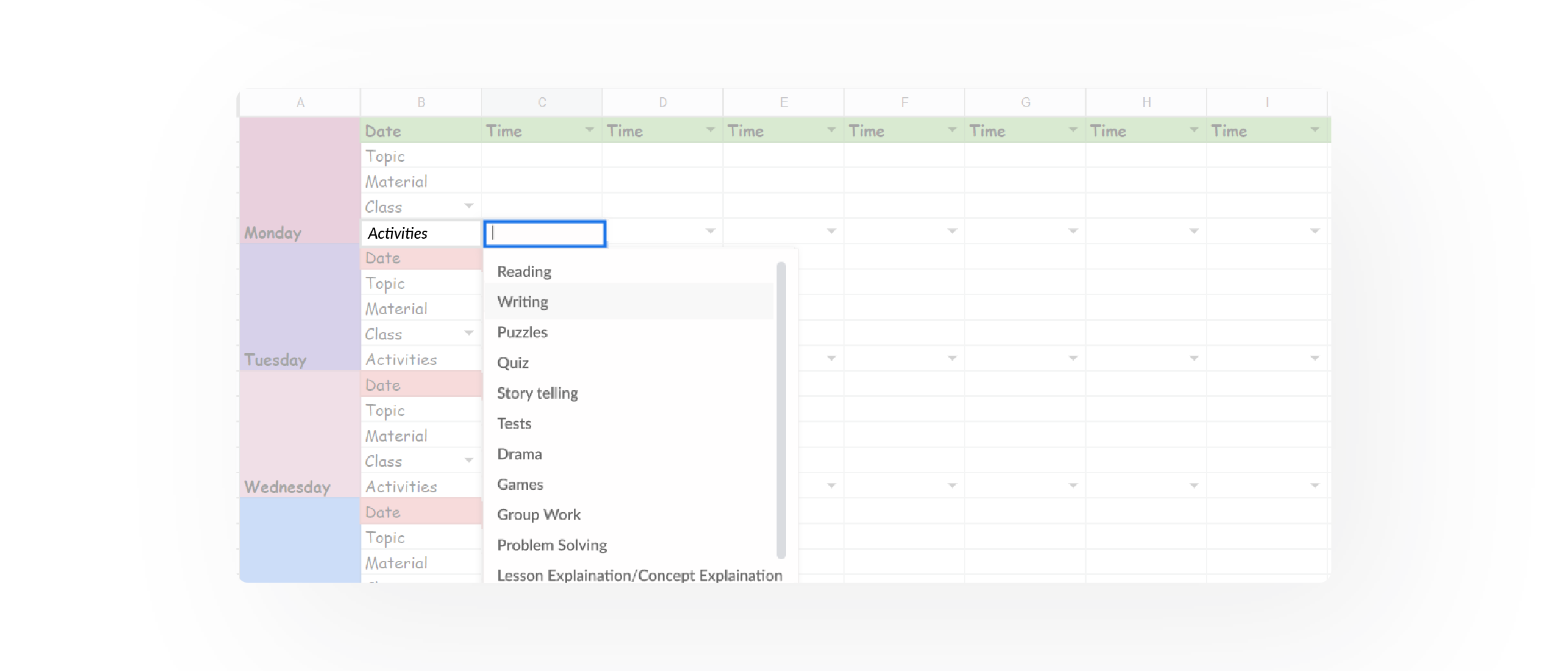Select column F header
The height and width of the screenshot is (671, 1568).
(x=904, y=102)
